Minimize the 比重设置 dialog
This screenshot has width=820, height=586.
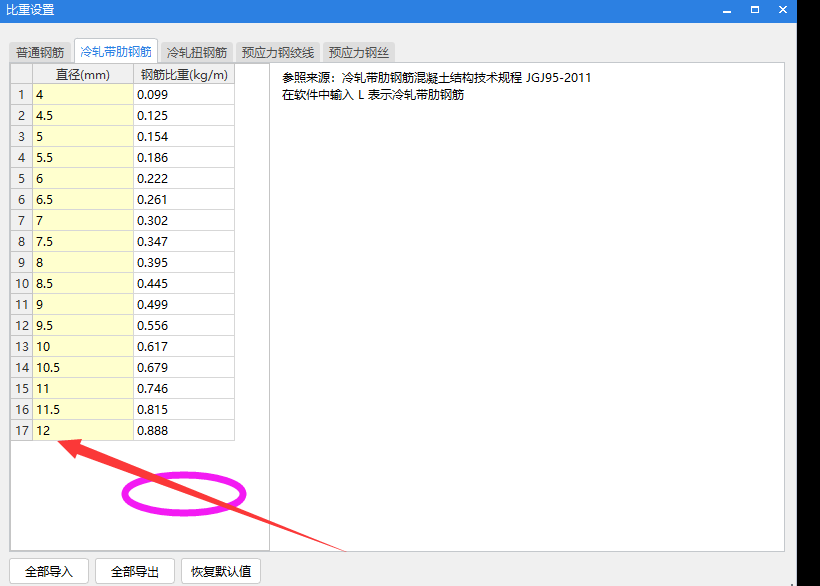[x=726, y=9]
